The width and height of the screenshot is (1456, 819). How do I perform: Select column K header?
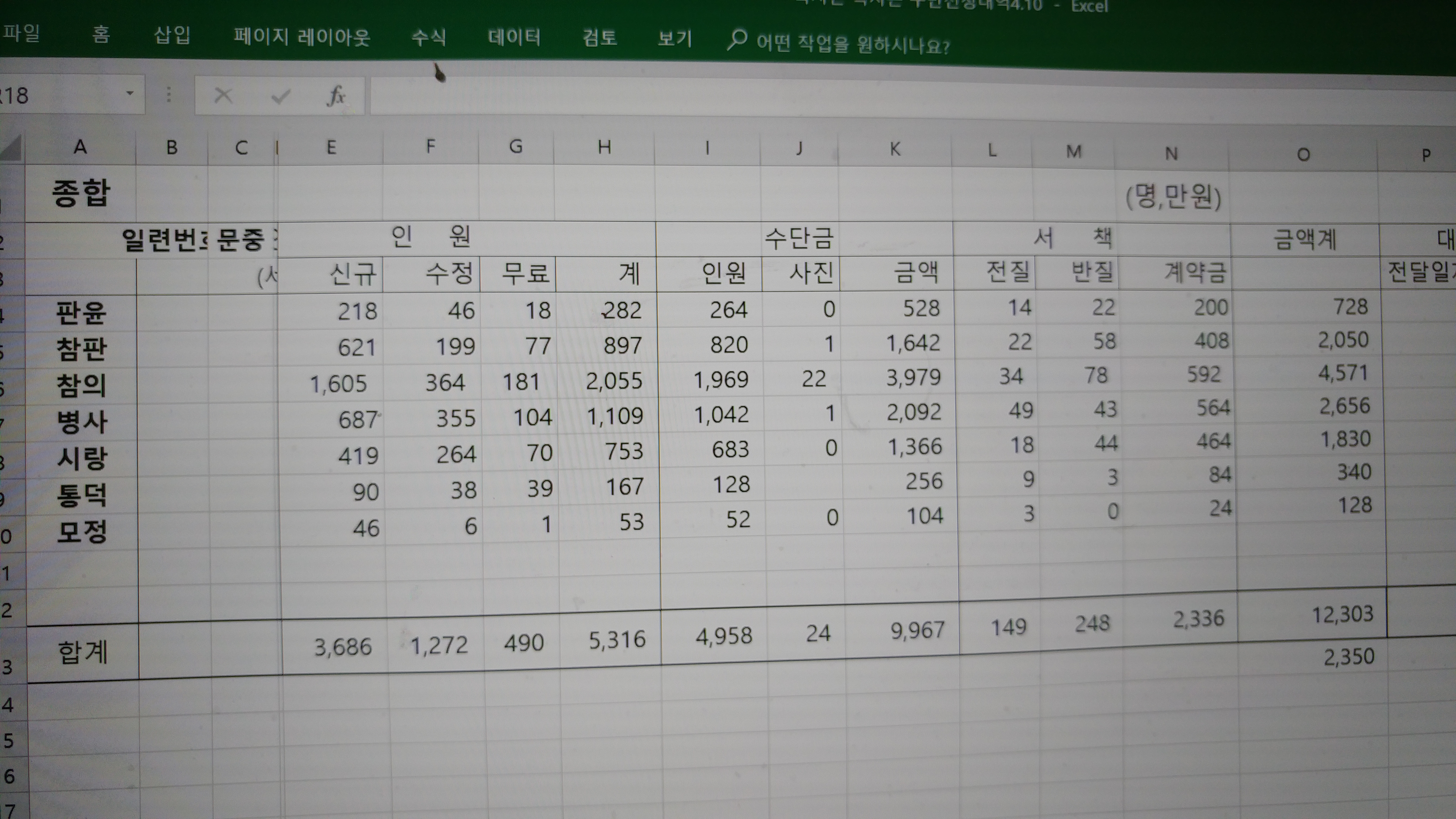tap(895, 149)
